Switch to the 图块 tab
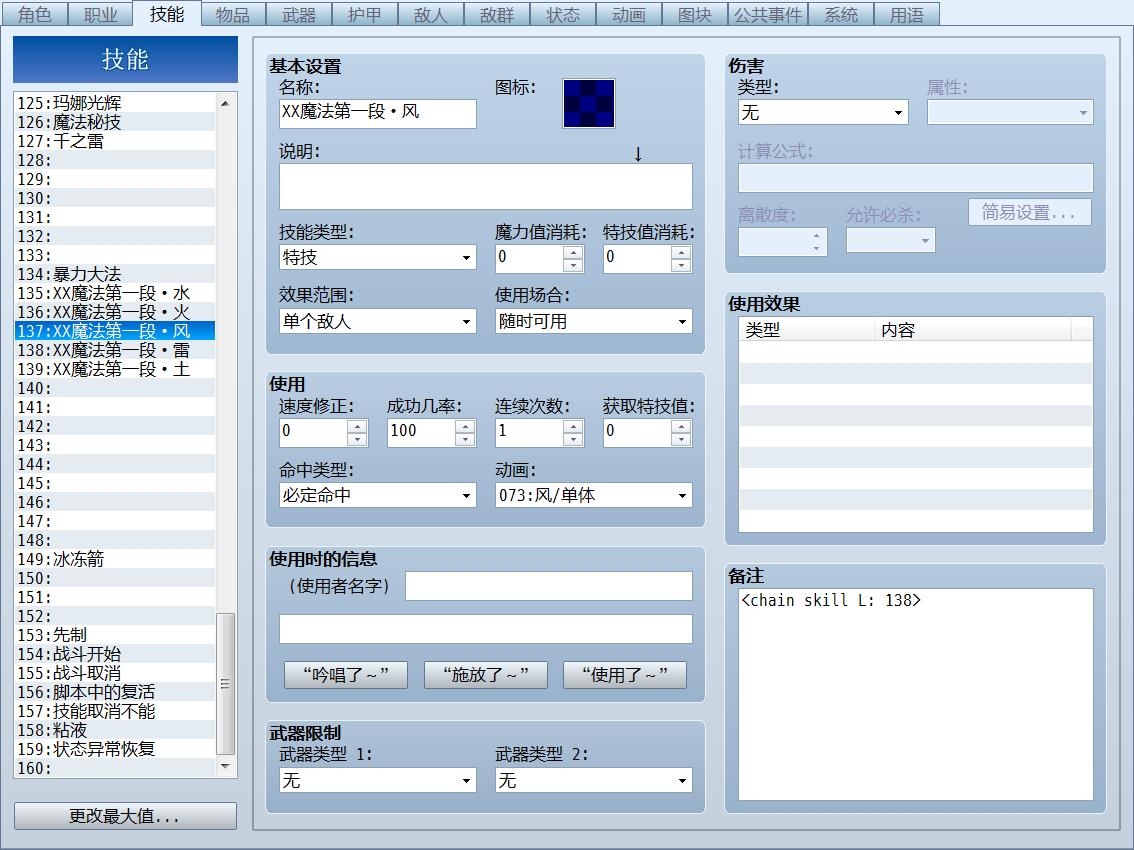The width and height of the screenshot is (1134, 850). click(695, 14)
